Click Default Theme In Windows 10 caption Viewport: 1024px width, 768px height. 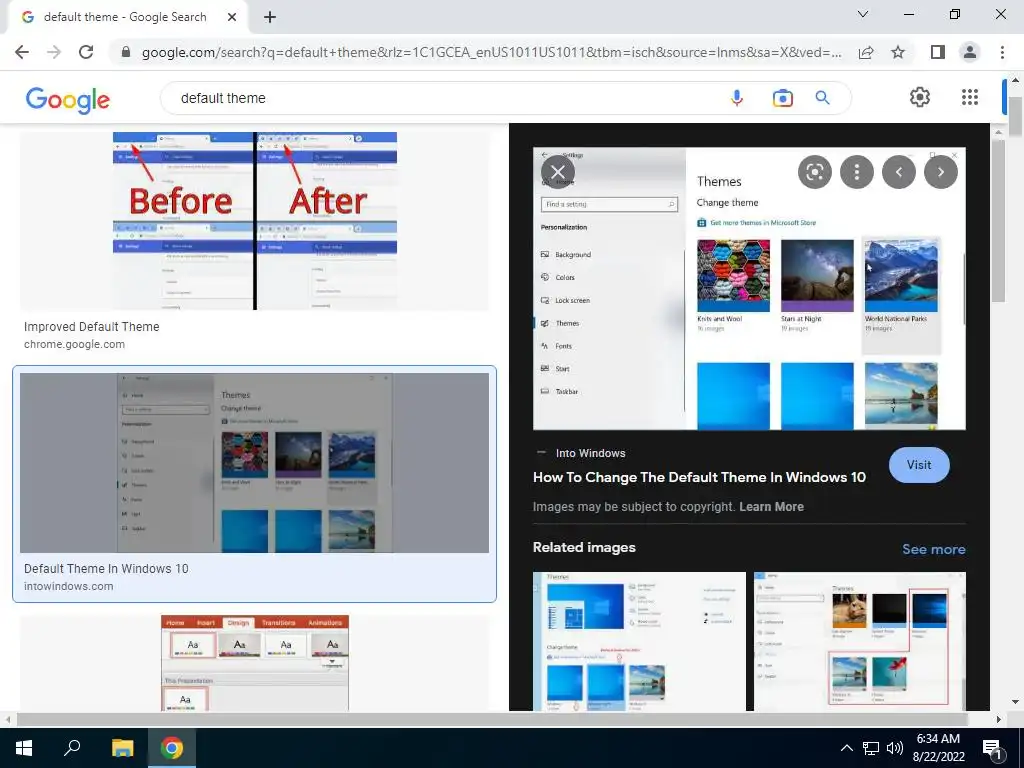[x=106, y=569]
